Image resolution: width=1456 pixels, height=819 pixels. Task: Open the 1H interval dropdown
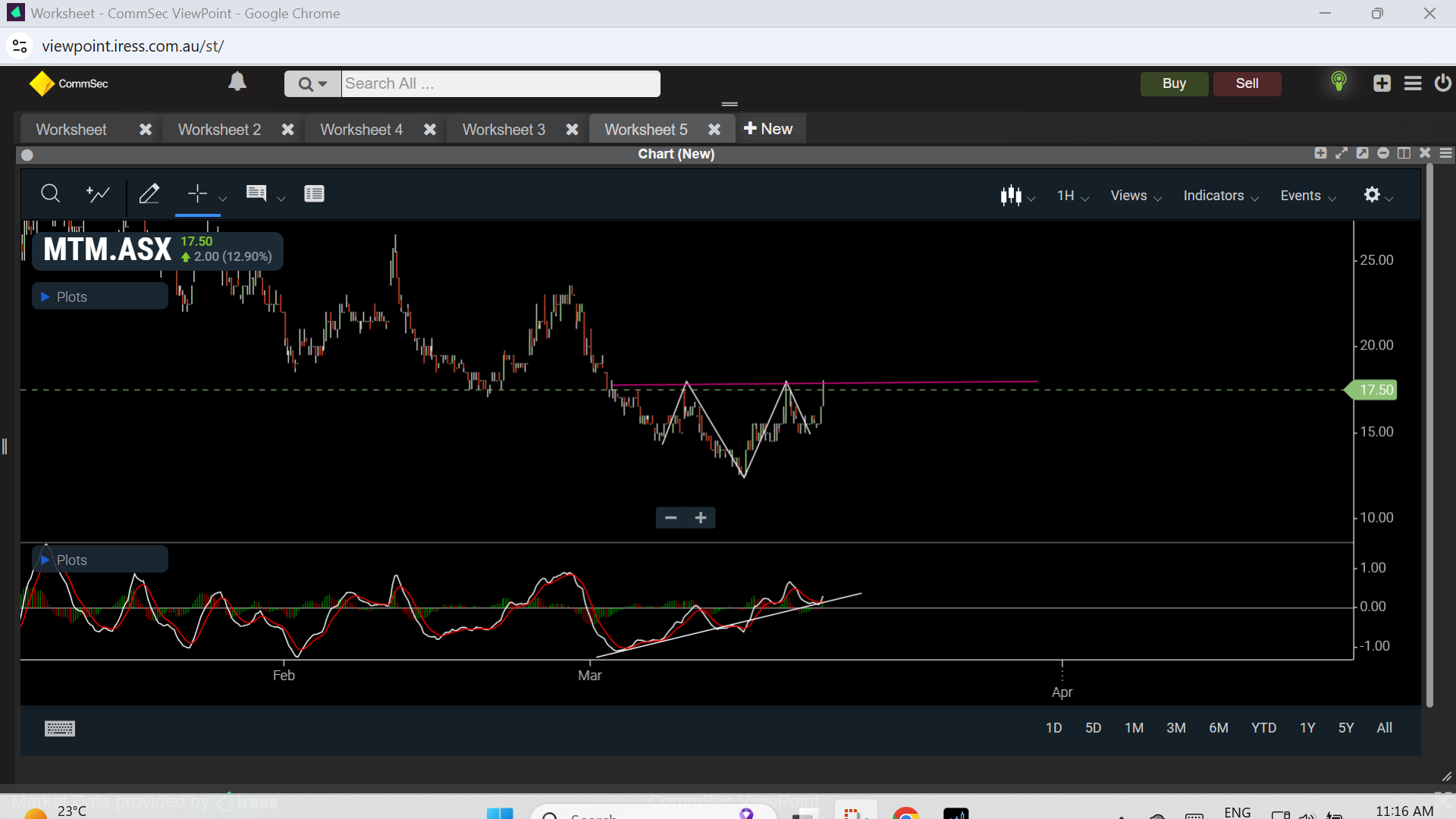pyautogui.click(x=1072, y=196)
